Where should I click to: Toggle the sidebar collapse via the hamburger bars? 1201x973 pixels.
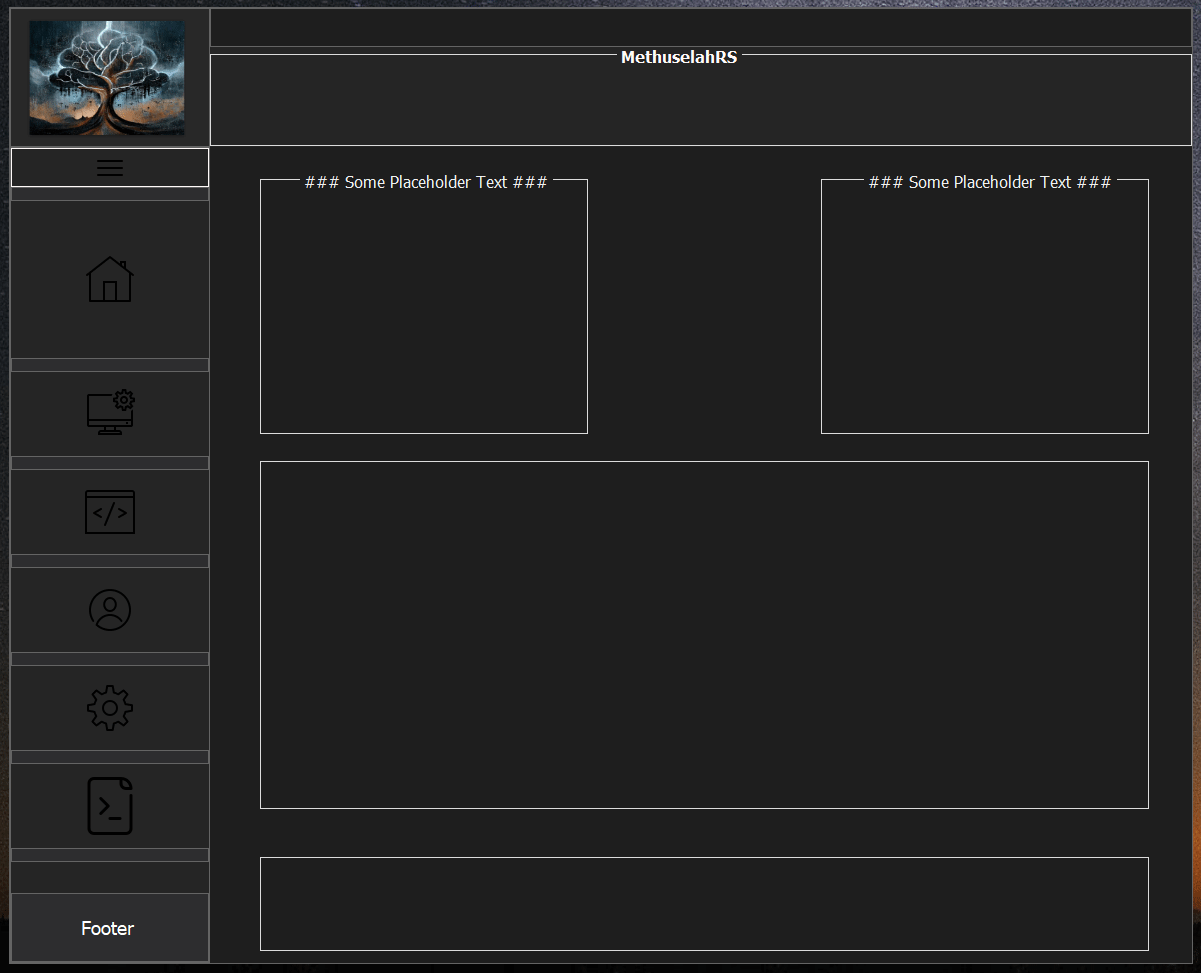click(110, 167)
